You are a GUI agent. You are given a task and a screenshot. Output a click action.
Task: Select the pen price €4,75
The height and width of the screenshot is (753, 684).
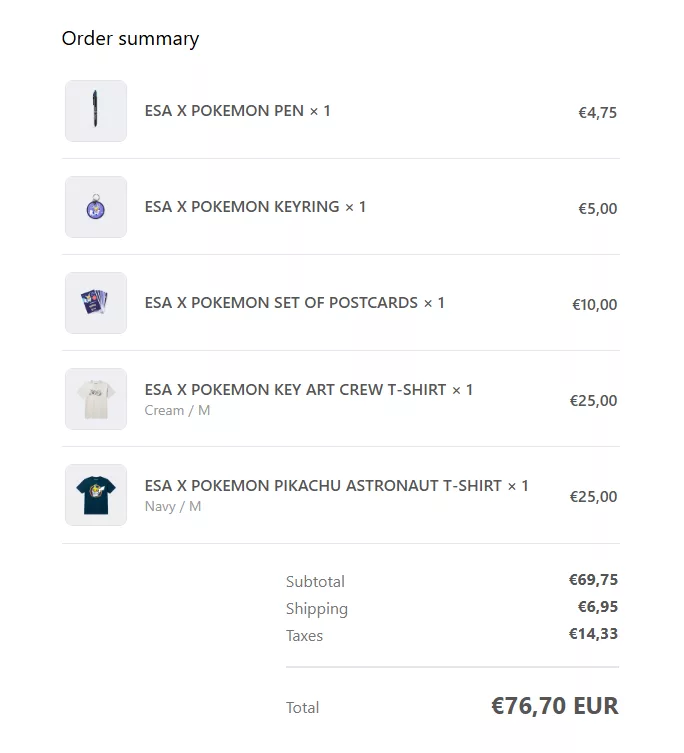[x=598, y=113]
